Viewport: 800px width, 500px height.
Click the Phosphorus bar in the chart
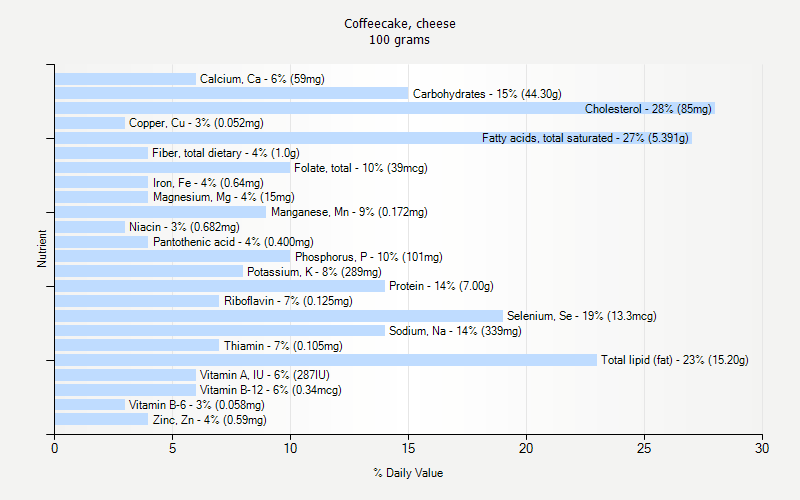pos(172,256)
